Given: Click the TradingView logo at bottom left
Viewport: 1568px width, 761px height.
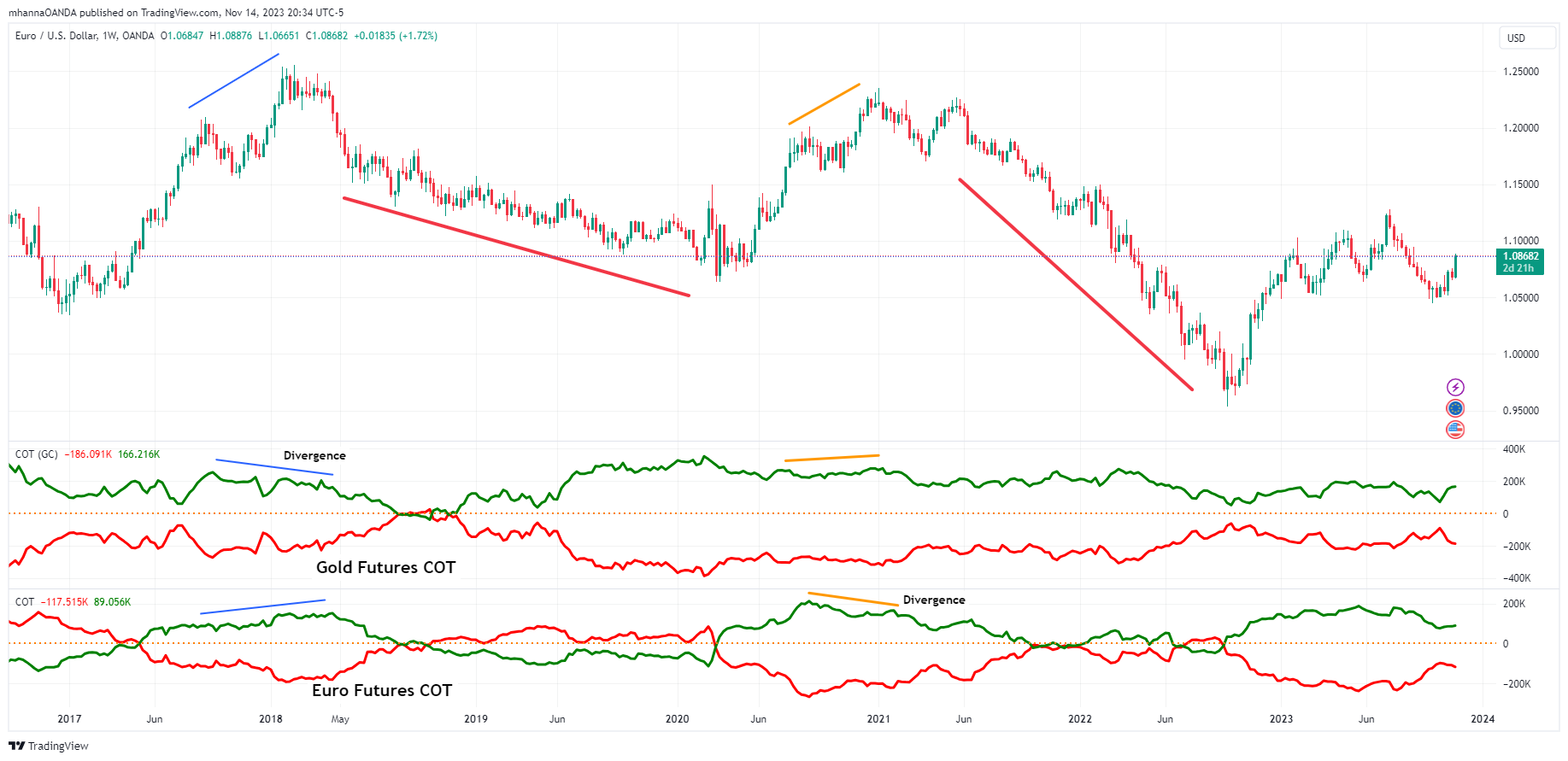Looking at the screenshot, I should pyautogui.click(x=49, y=746).
